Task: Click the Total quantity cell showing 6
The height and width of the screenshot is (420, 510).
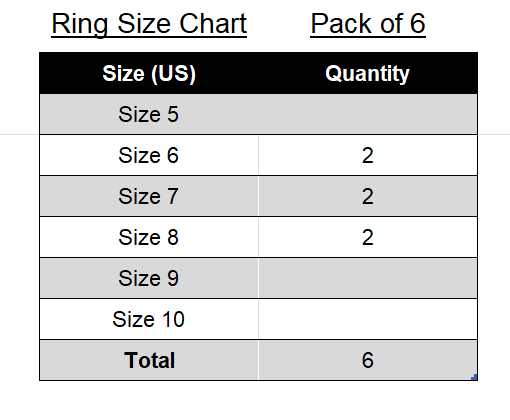Action: point(368,360)
